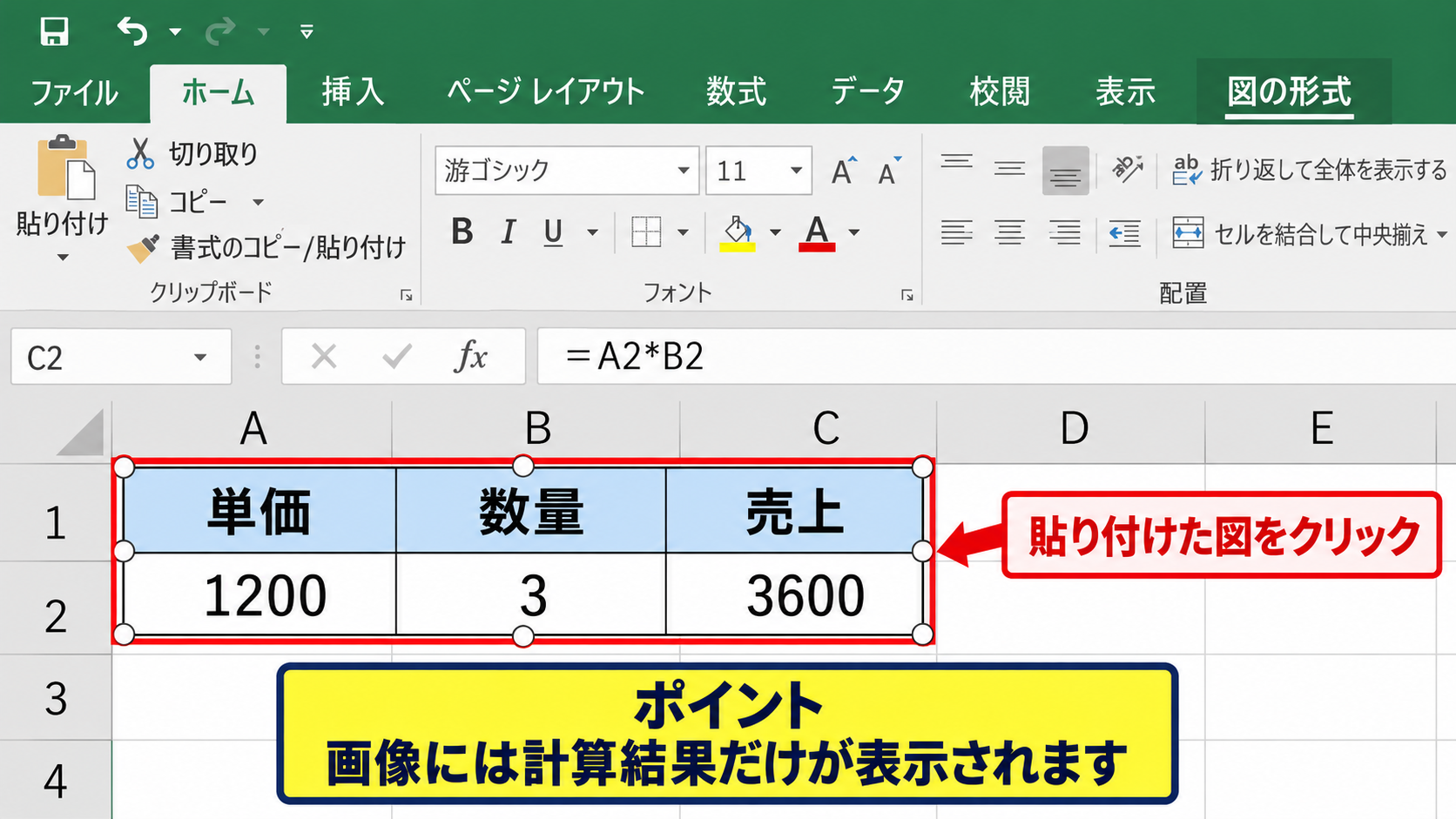Image resolution: width=1456 pixels, height=819 pixels.
Task: Toggle Italic formatting
Action: (508, 232)
